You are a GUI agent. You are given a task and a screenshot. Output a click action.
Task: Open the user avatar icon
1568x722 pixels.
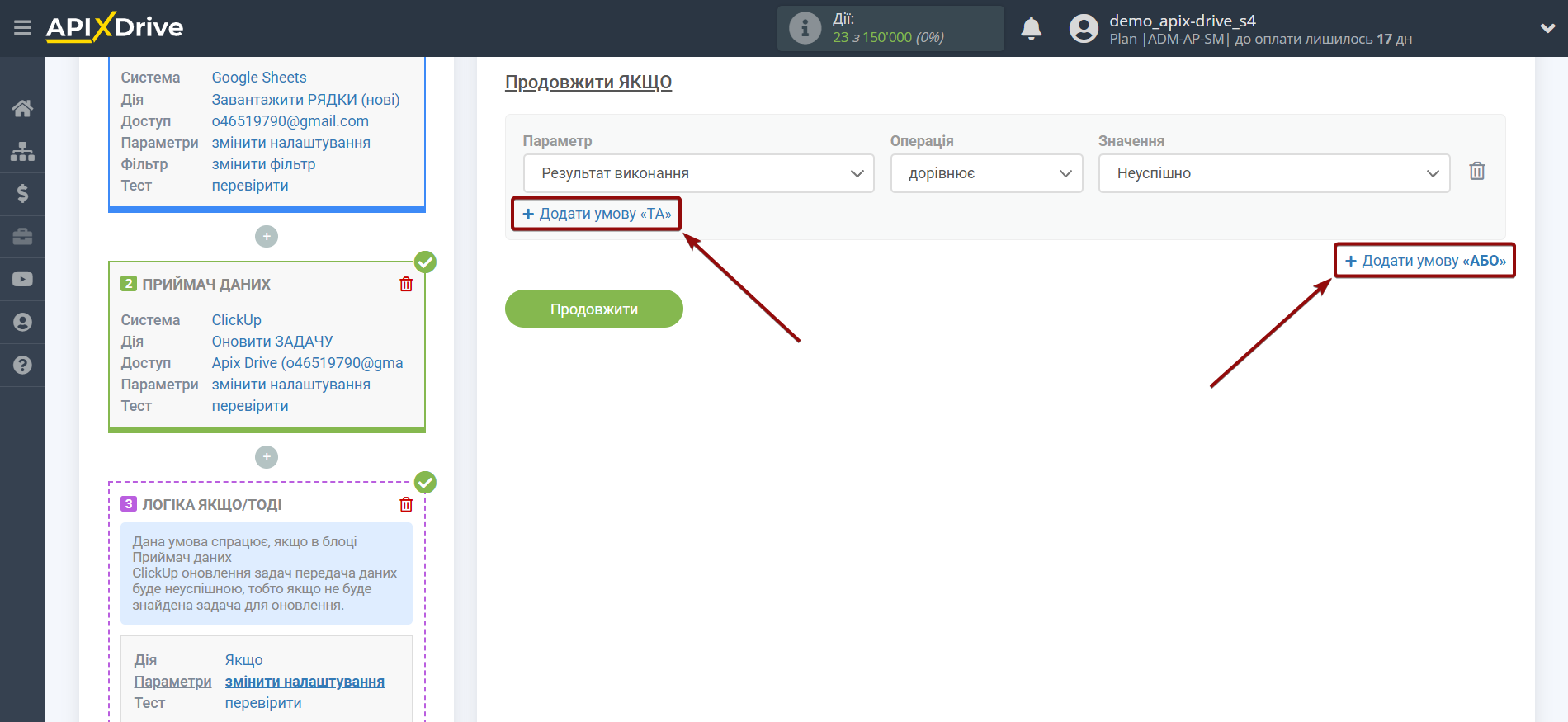click(x=1084, y=29)
